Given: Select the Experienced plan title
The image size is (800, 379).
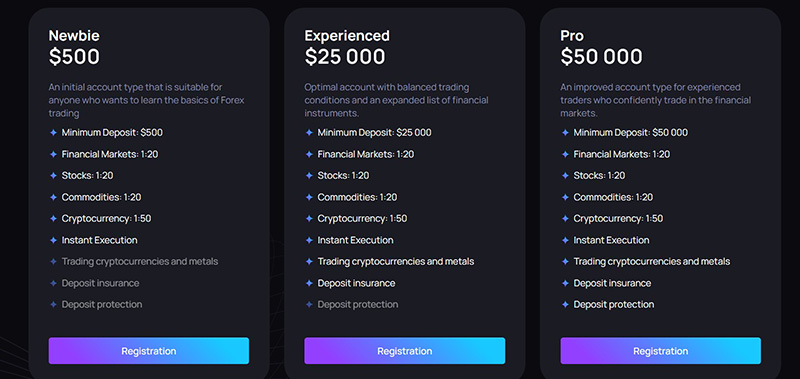Looking at the screenshot, I should click(347, 35).
